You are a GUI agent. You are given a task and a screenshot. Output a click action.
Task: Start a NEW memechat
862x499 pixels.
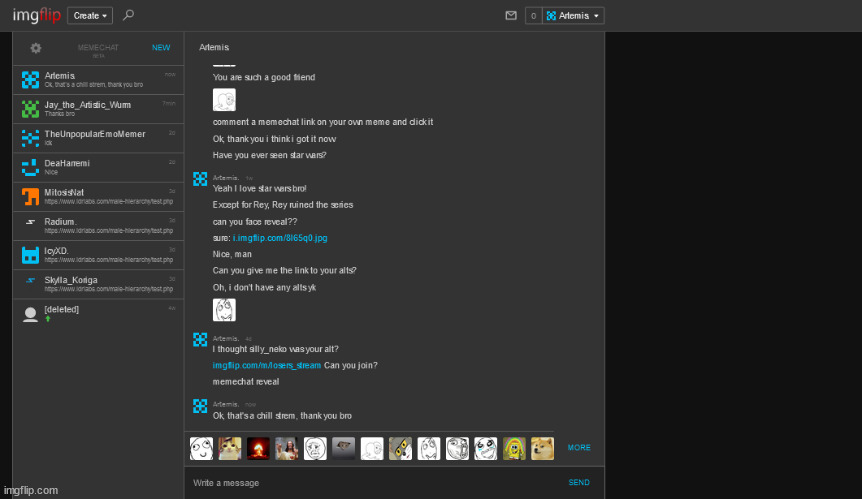[161, 48]
